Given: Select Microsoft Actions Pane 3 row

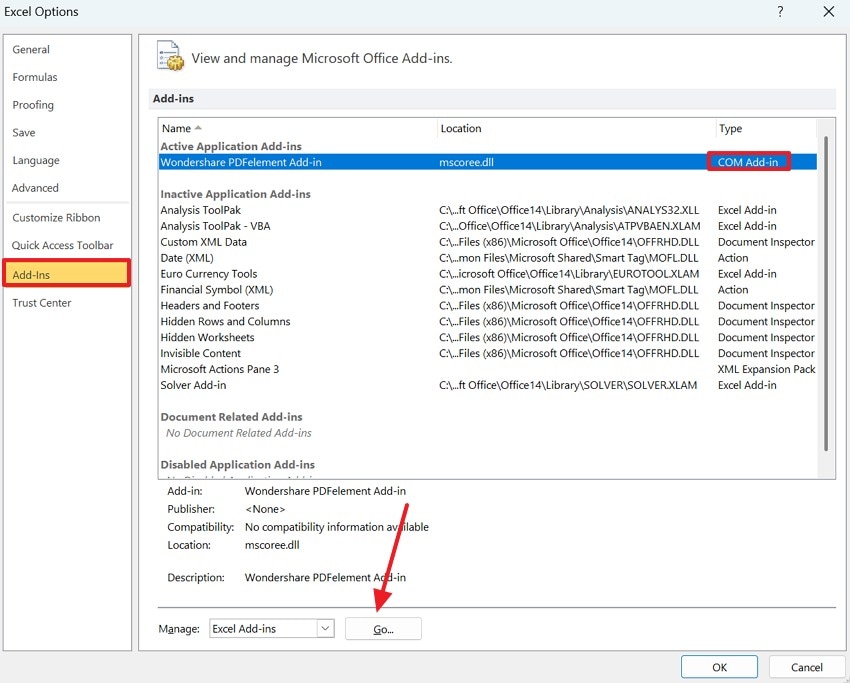Looking at the screenshot, I should click(x=487, y=369).
